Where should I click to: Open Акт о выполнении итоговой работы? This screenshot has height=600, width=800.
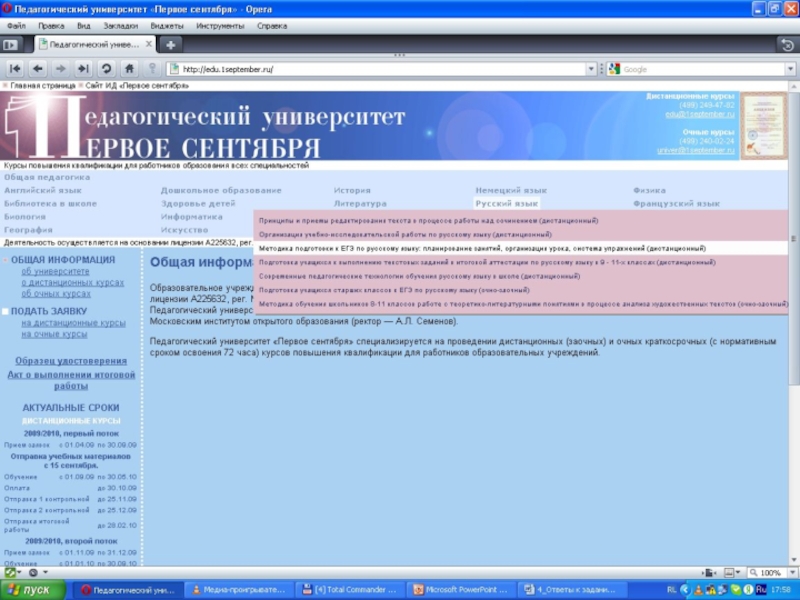[71, 380]
